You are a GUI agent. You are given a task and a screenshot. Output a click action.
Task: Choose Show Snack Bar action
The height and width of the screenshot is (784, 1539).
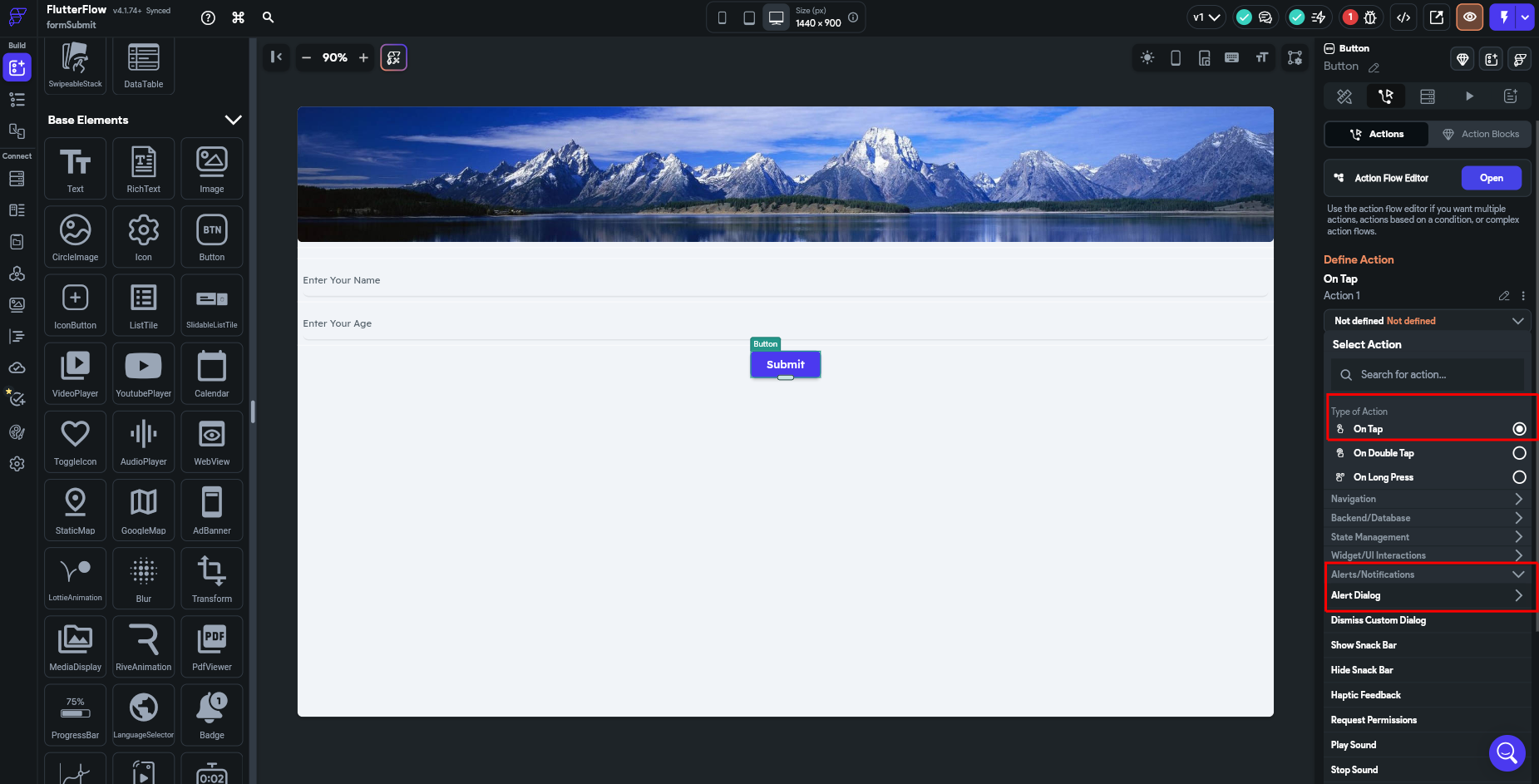(1363, 645)
